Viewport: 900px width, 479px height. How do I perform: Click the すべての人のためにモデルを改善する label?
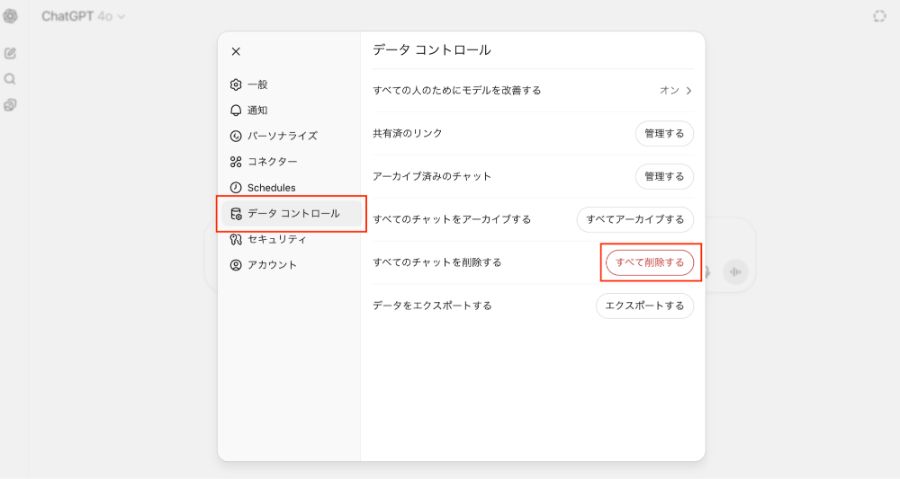(457, 91)
